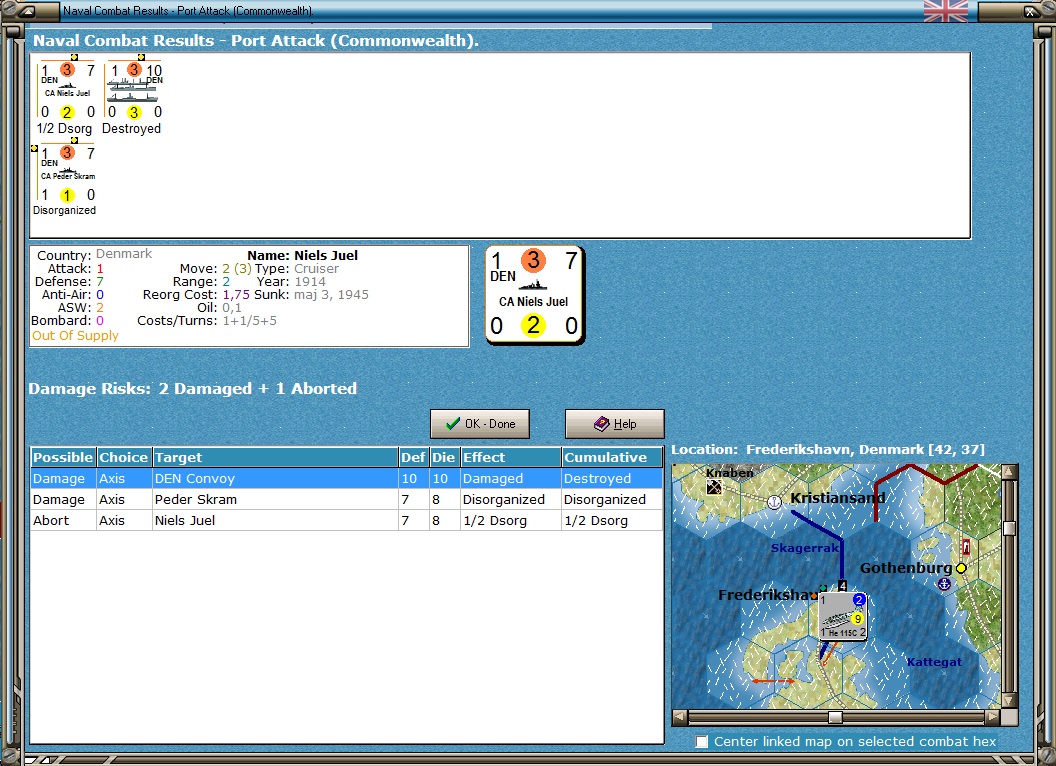Click the Kristiansand port anchor icon
The image size is (1056, 766).
(x=774, y=502)
